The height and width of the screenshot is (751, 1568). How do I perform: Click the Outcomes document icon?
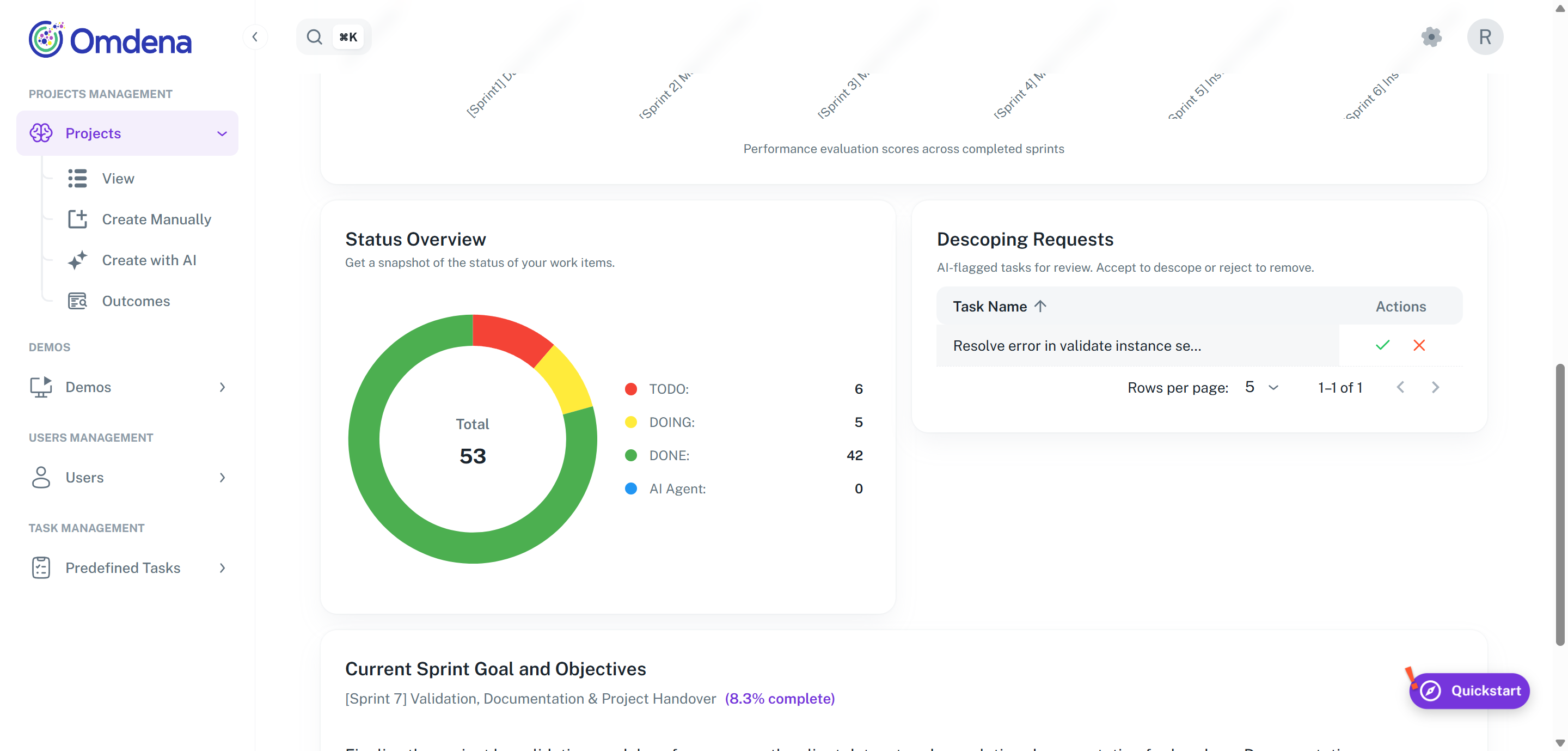(x=77, y=300)
